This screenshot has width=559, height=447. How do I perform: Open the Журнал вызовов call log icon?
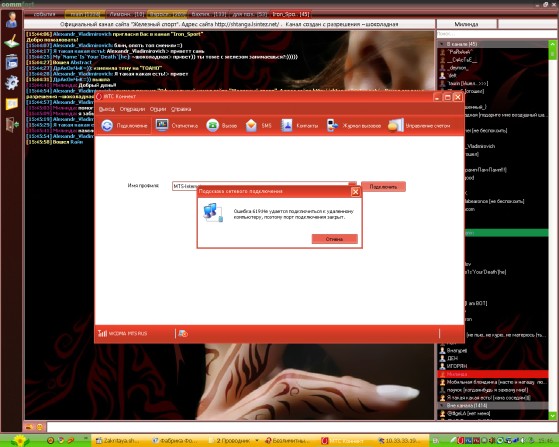(332, 125)
